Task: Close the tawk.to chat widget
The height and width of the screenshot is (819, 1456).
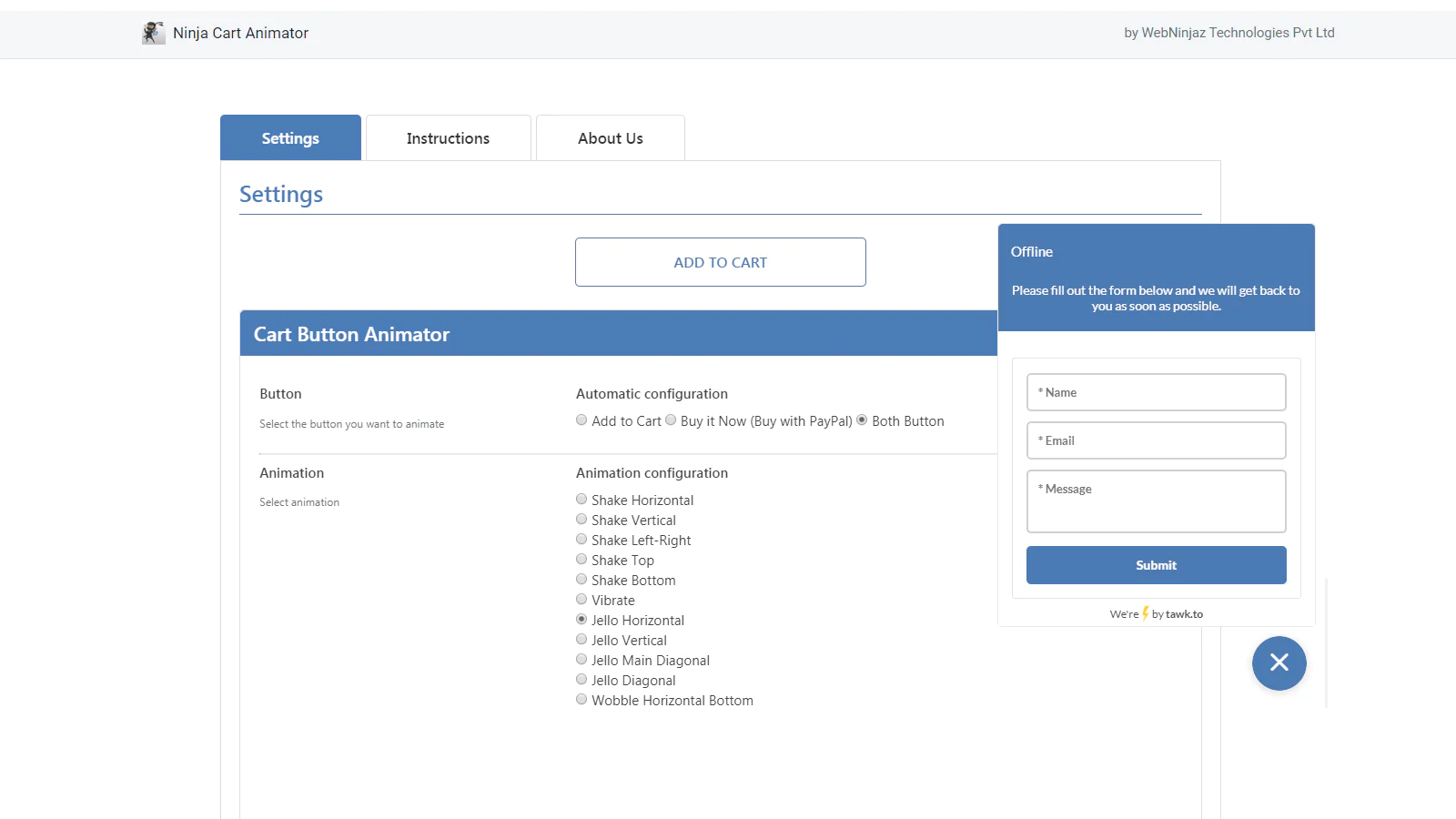Action: 1279,662
